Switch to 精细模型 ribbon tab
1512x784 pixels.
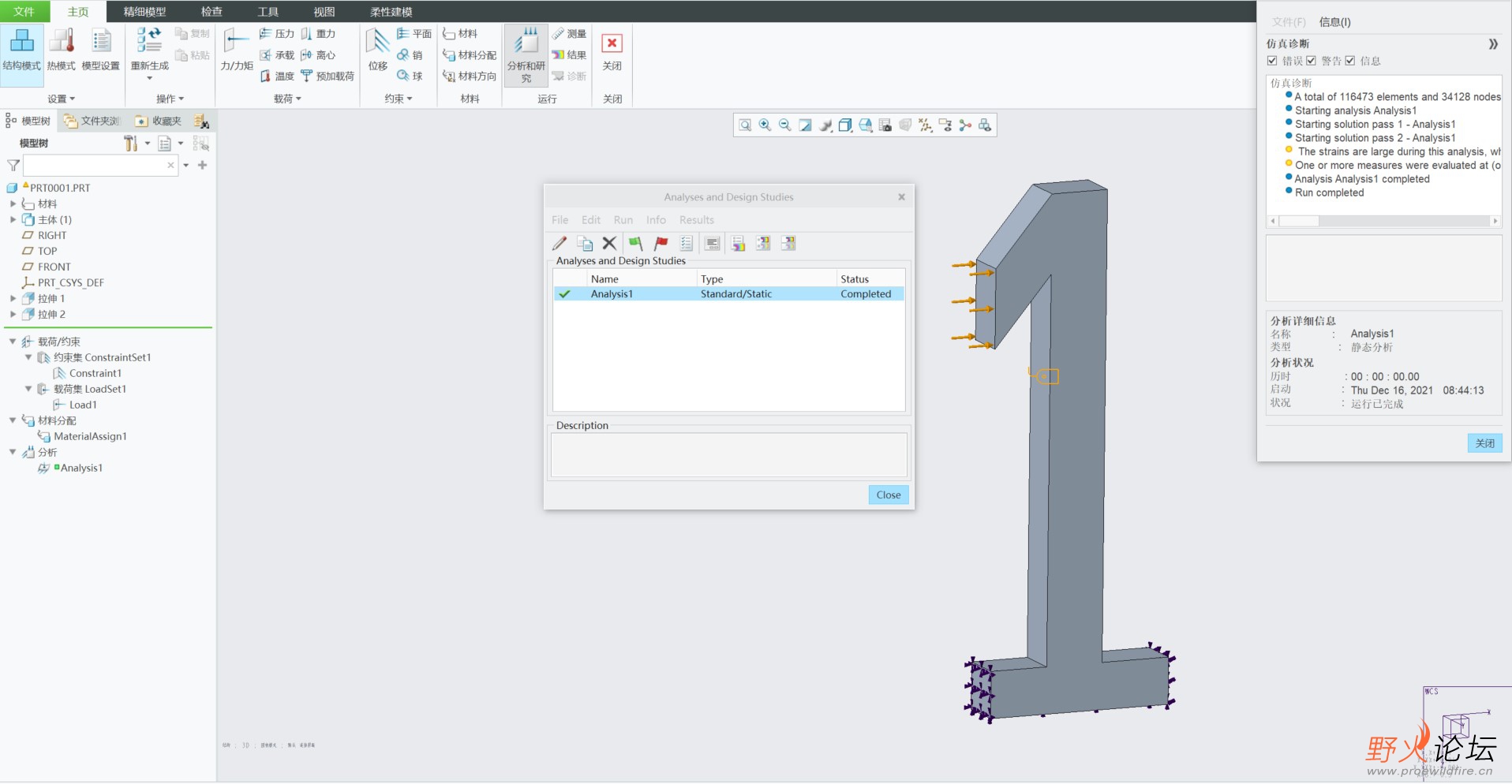tap(145, 12)
